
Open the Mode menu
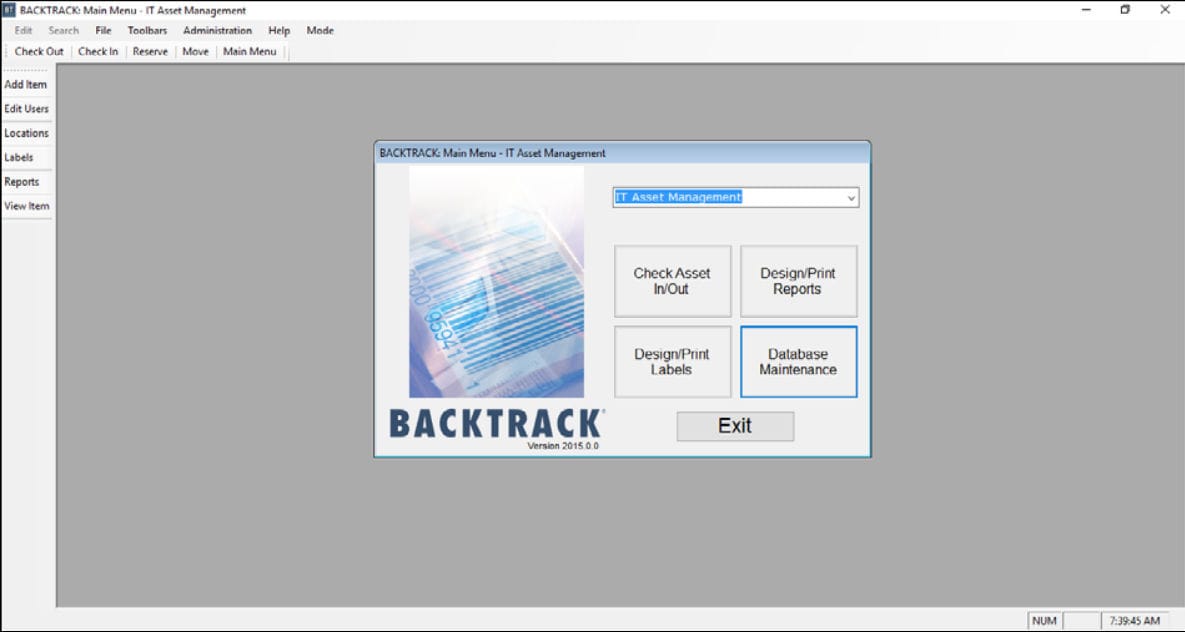coord(319,30)
